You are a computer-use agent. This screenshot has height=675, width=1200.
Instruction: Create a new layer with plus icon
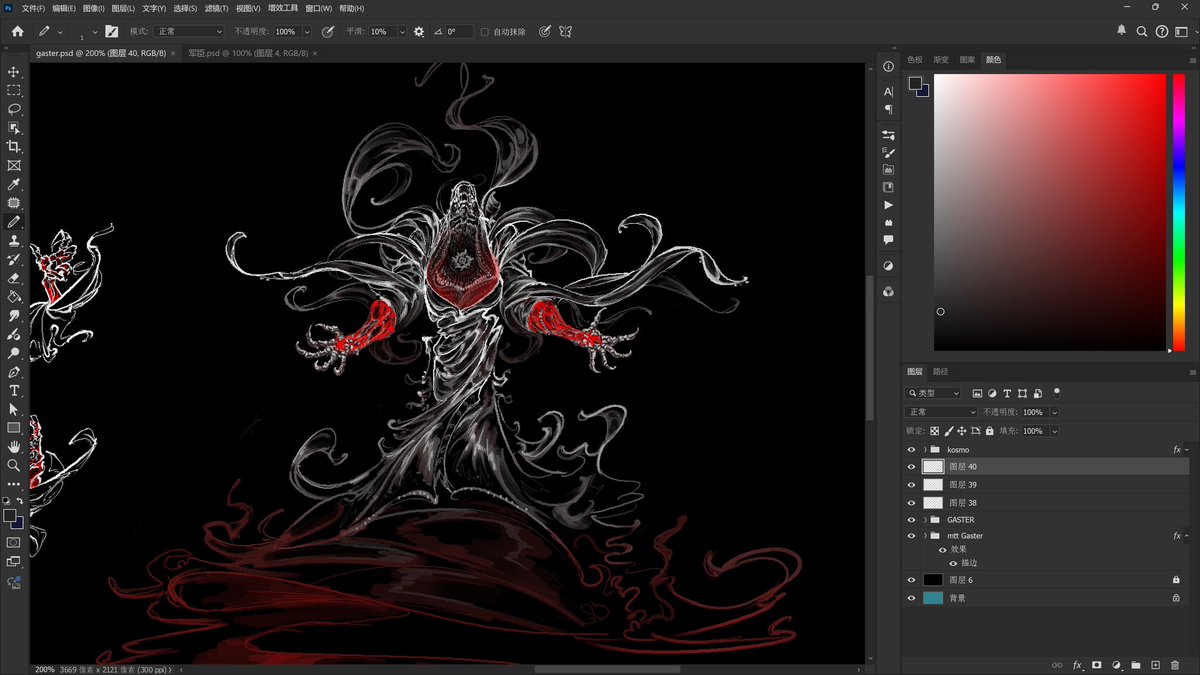1155,665
